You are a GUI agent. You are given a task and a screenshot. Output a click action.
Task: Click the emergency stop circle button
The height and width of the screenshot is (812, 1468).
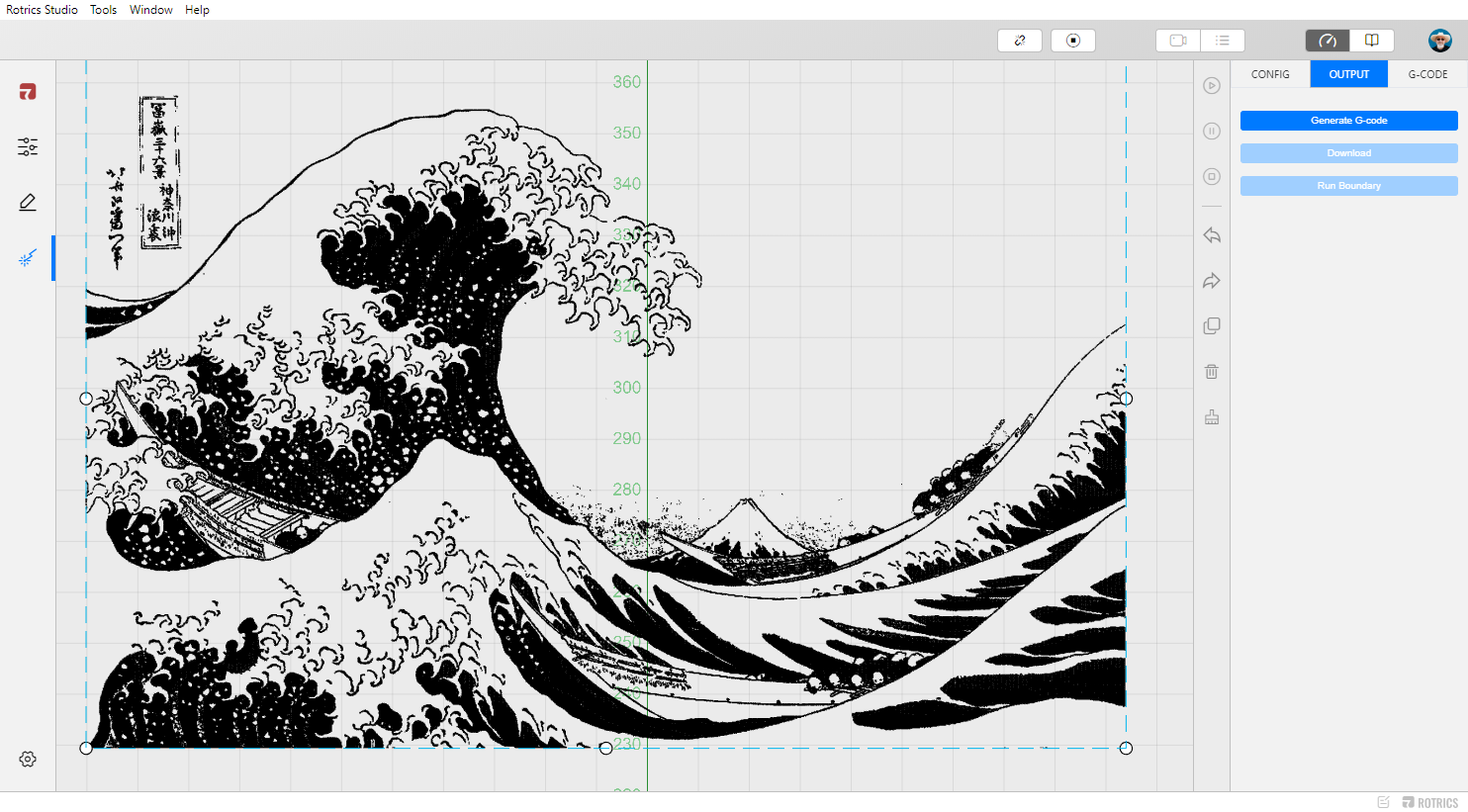pyautogui.click(x=1073, y=41)
